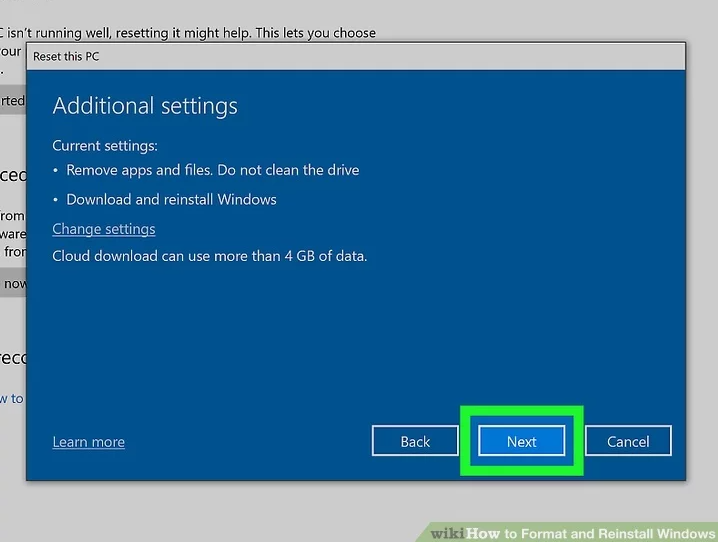Screen dimensions: 718x542
Task: Click the 'Reset this PC' title bar
Action: 356,56
